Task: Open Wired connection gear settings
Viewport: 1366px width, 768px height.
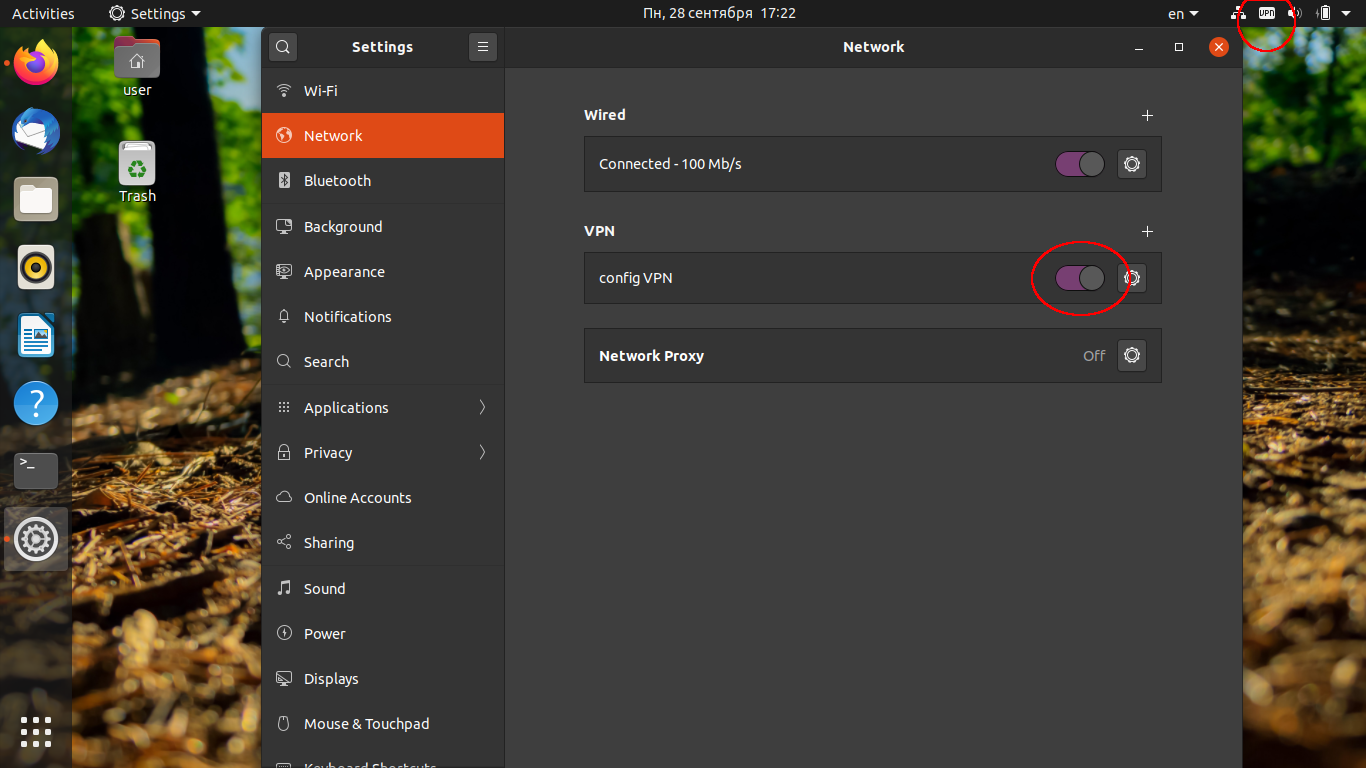Action: [1131, 164]
